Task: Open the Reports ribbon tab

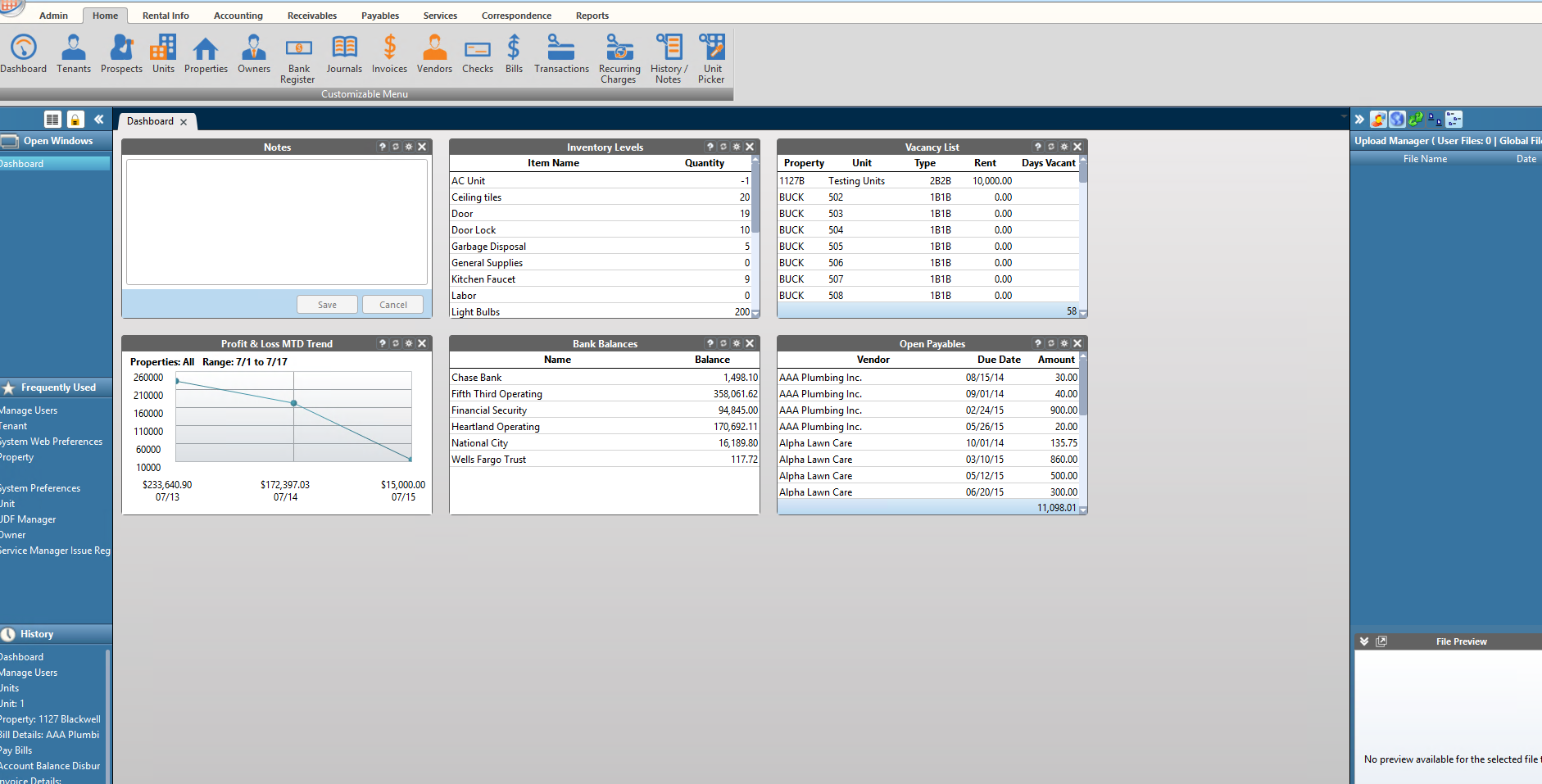Action: 592,16
